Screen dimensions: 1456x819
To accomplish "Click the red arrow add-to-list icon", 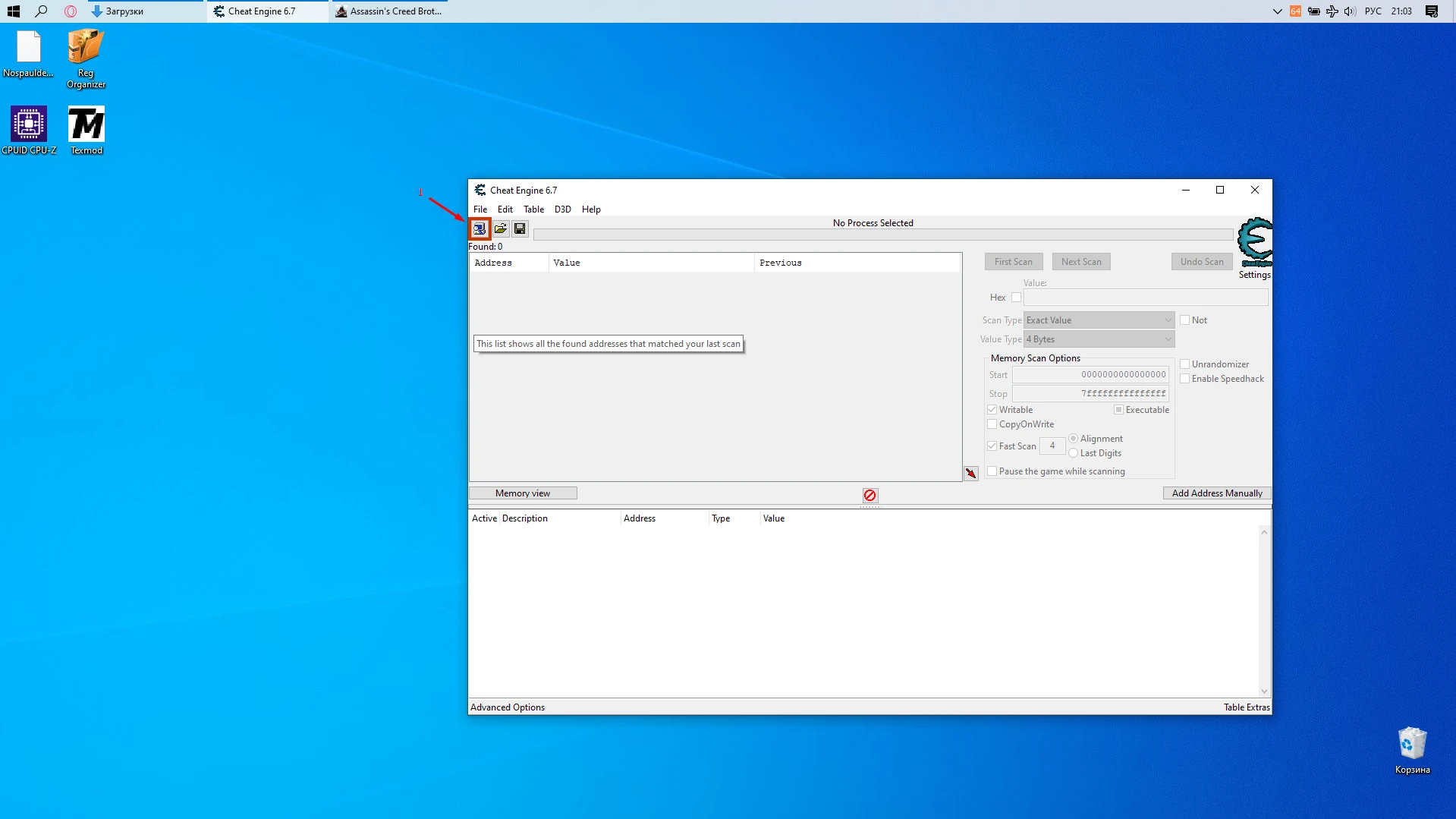I will [x=970, y=474].
